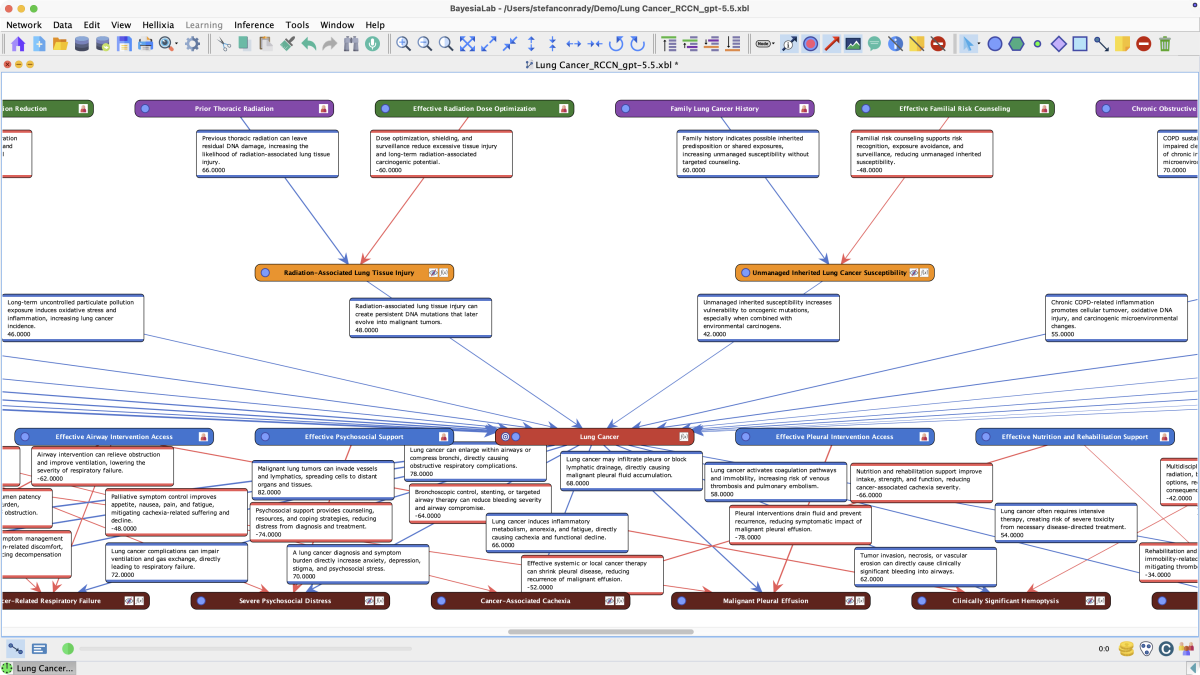Open the Node label display dropdown

(x=765, y=44)
